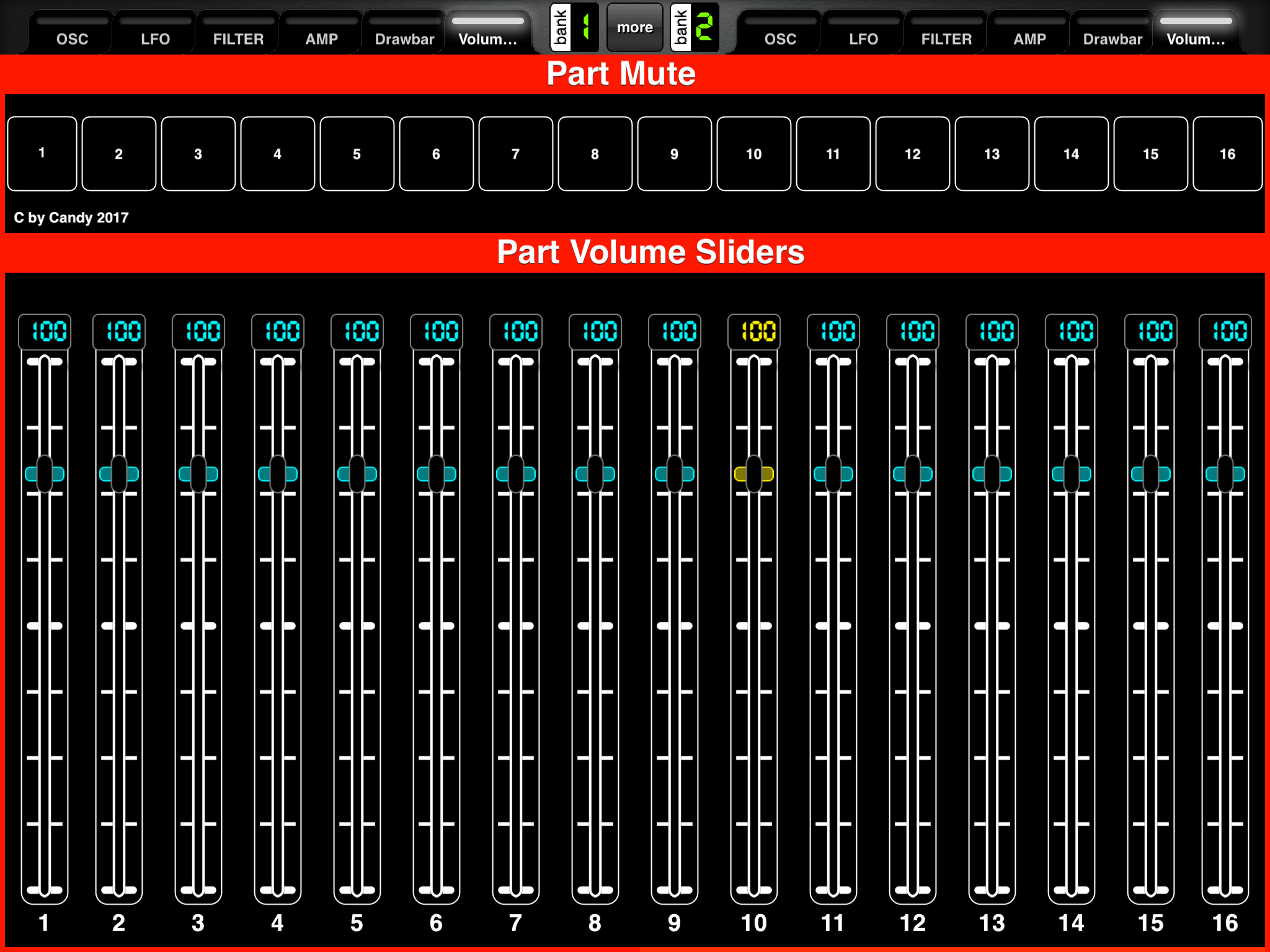Click the yellow part 10 value display
This screenshot has height=952, width=1270.
coord(754,332)
